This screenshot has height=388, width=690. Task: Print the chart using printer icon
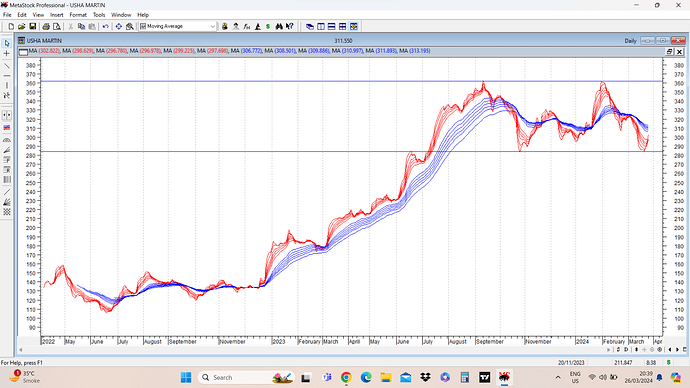46,26
